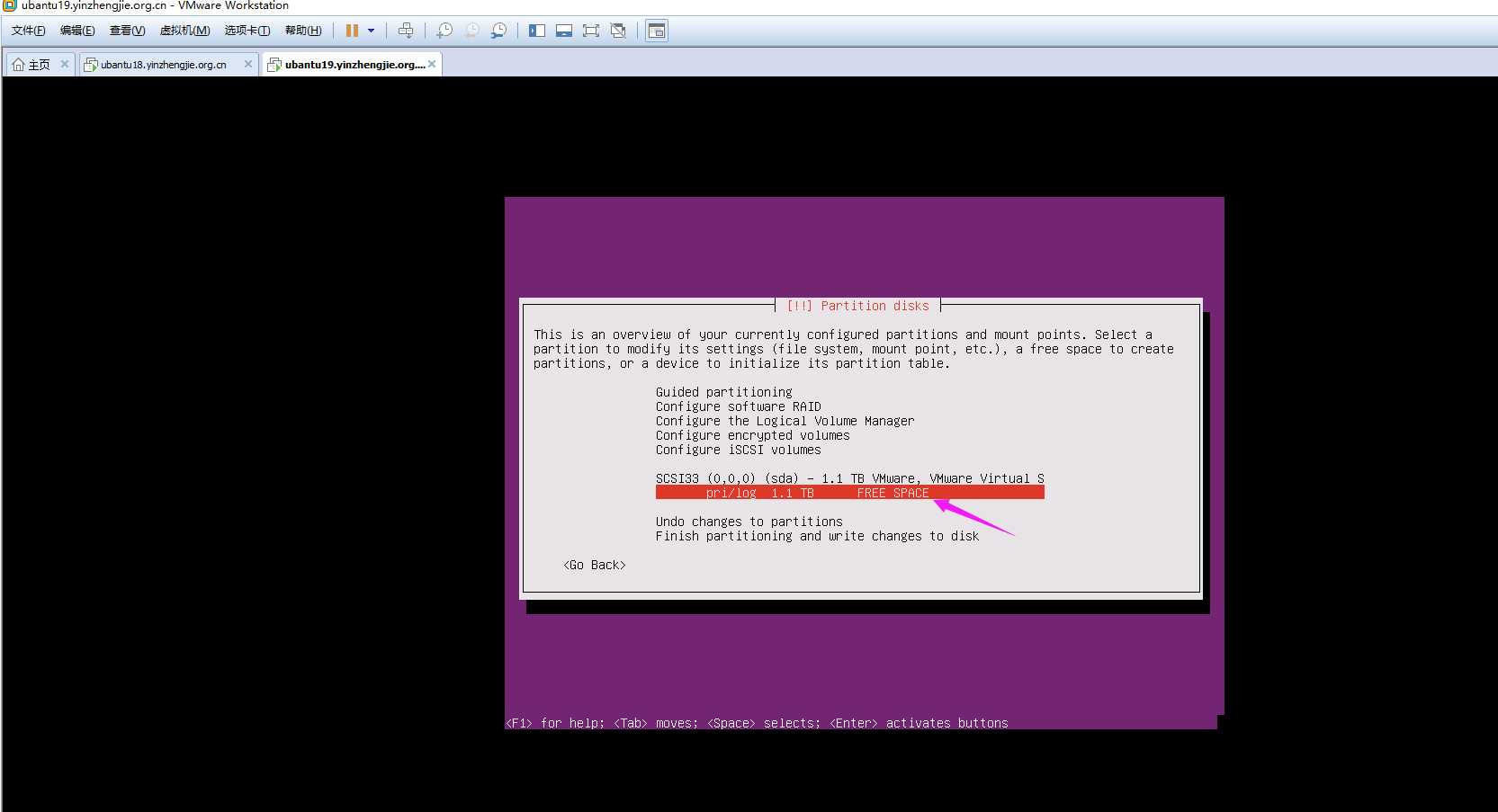Select Guided partitioning option
Viewport: 1498px width, 812px height.
[724, 392]
